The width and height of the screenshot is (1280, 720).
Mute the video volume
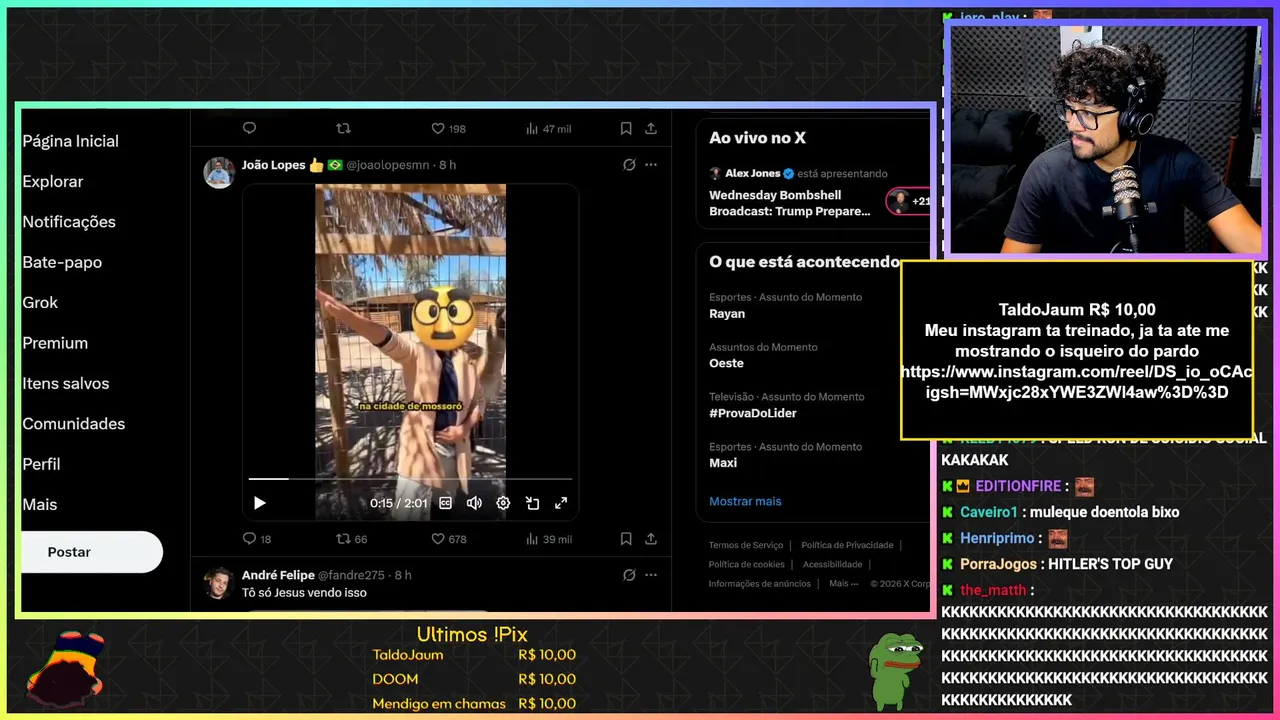point(474,503)
